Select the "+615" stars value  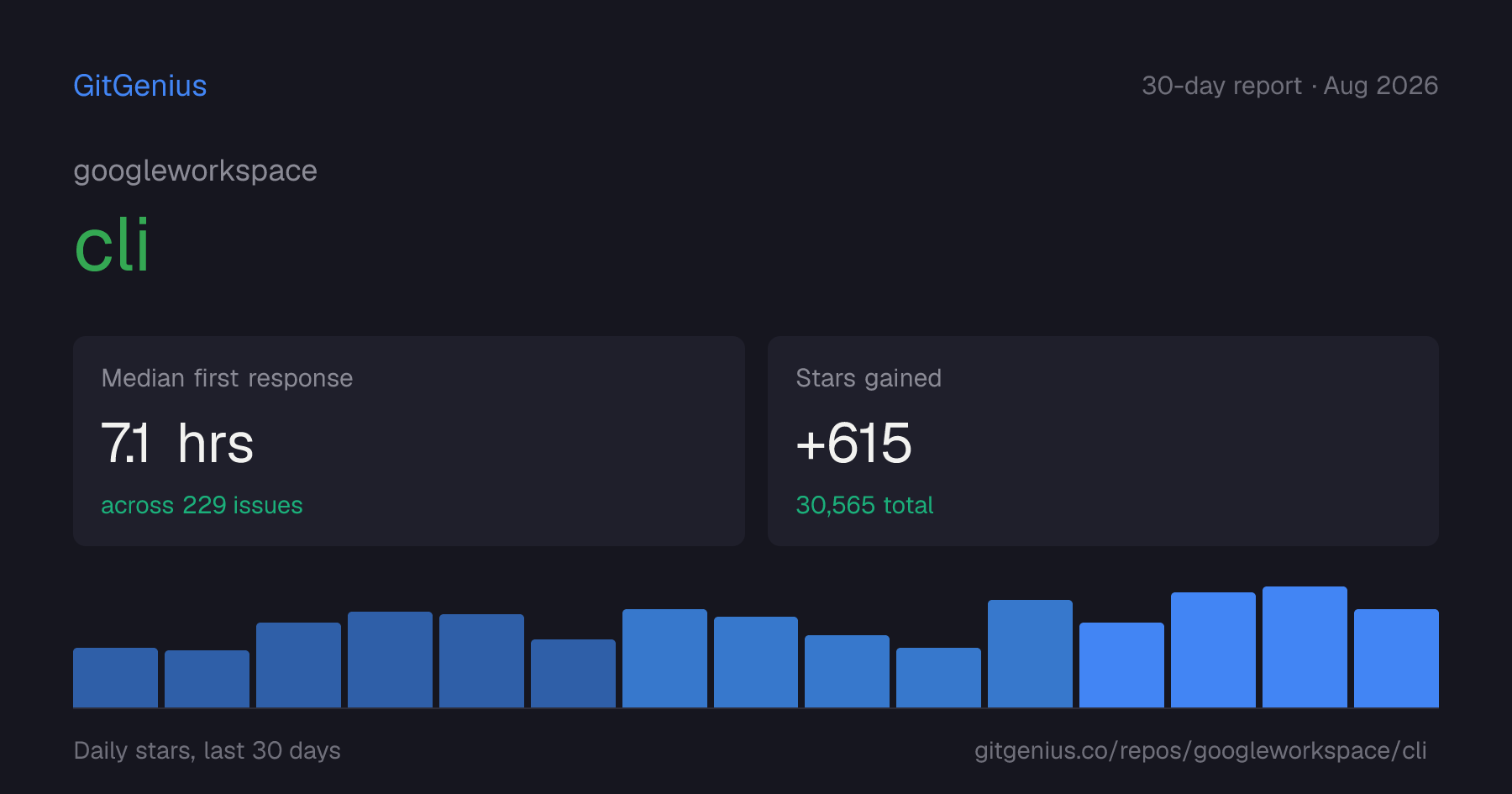(853, 443)
